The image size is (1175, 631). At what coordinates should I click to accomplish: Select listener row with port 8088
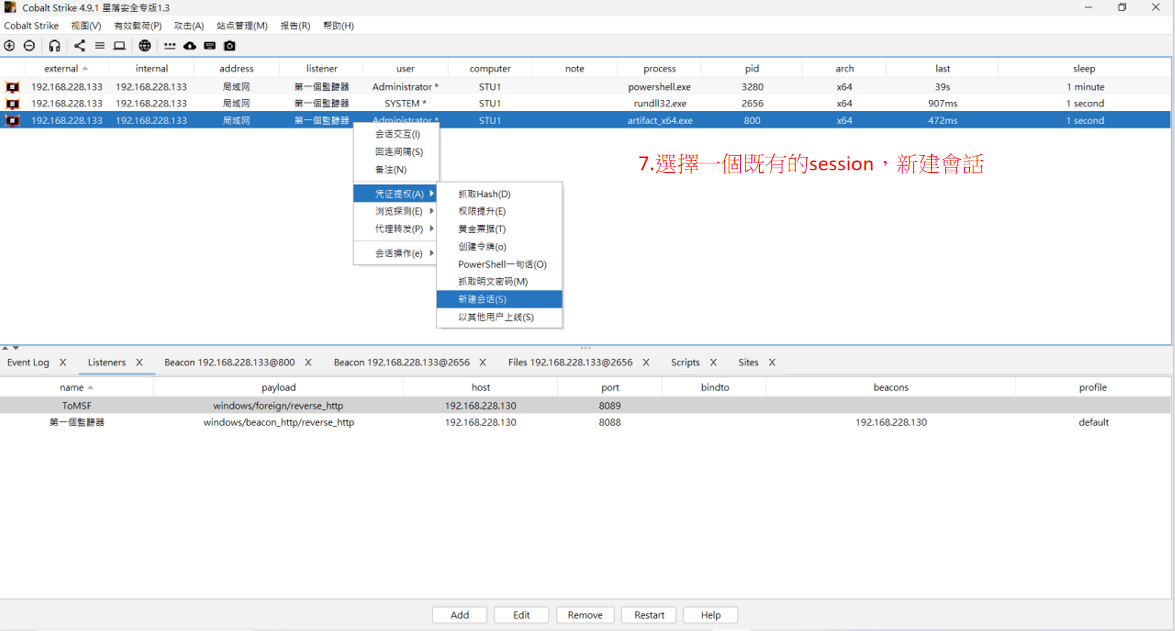coord(585,423)
